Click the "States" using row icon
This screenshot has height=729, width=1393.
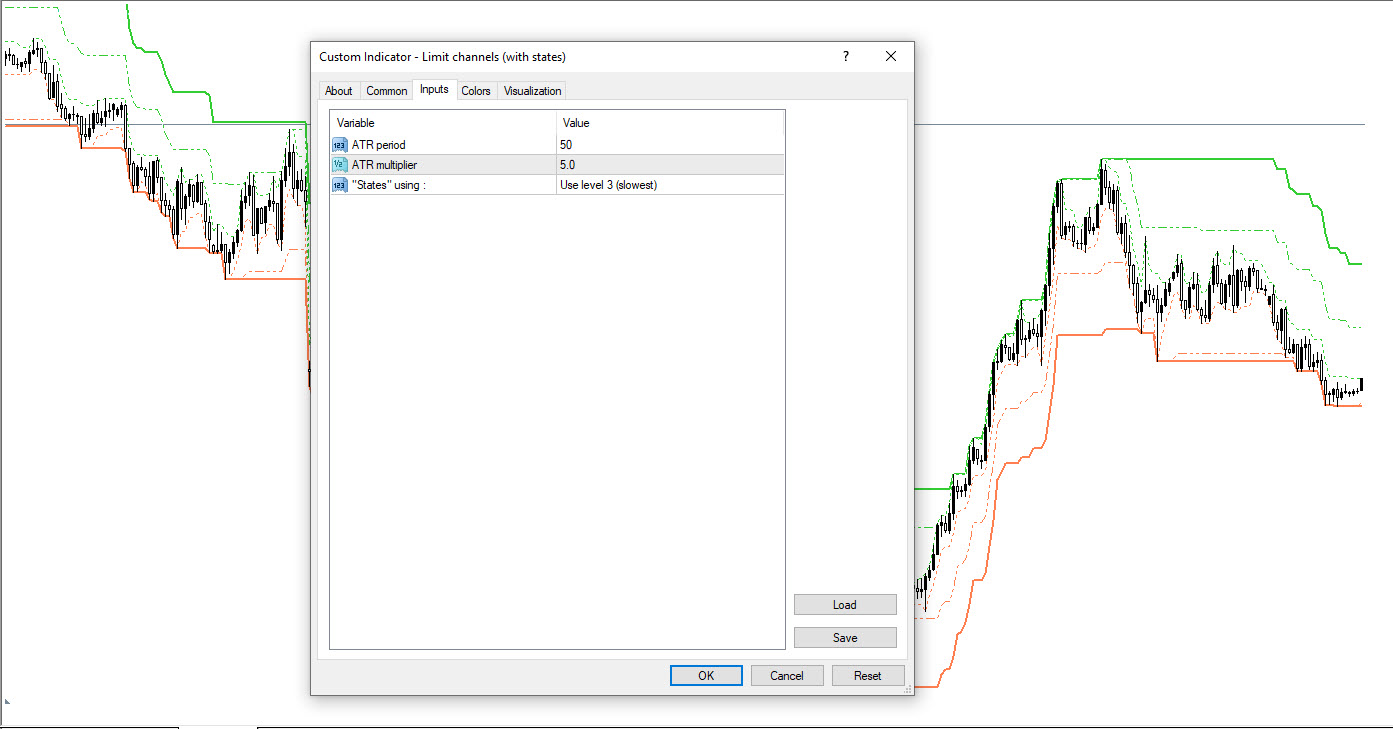pyautogui.click(x=340, y=185)
